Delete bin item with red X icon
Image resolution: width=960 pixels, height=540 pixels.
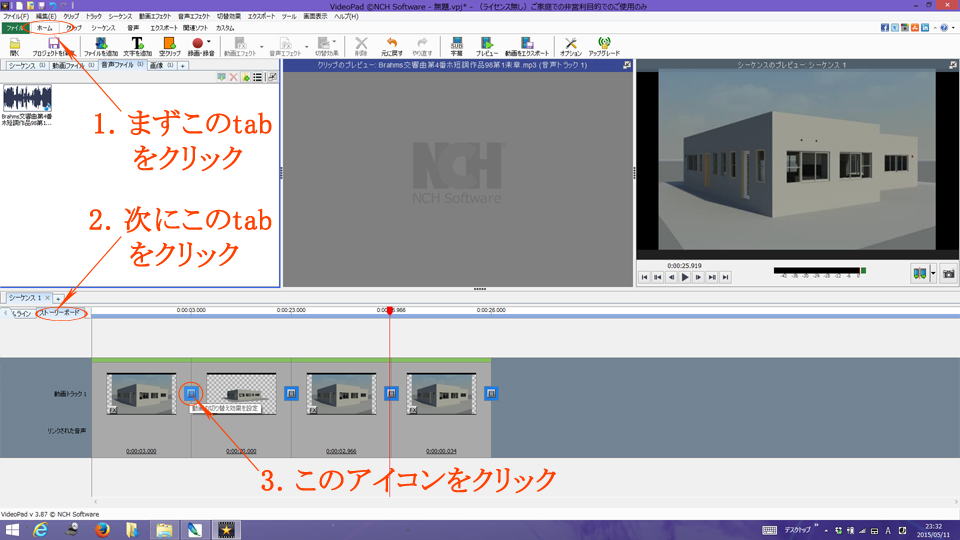coord(233,77)
